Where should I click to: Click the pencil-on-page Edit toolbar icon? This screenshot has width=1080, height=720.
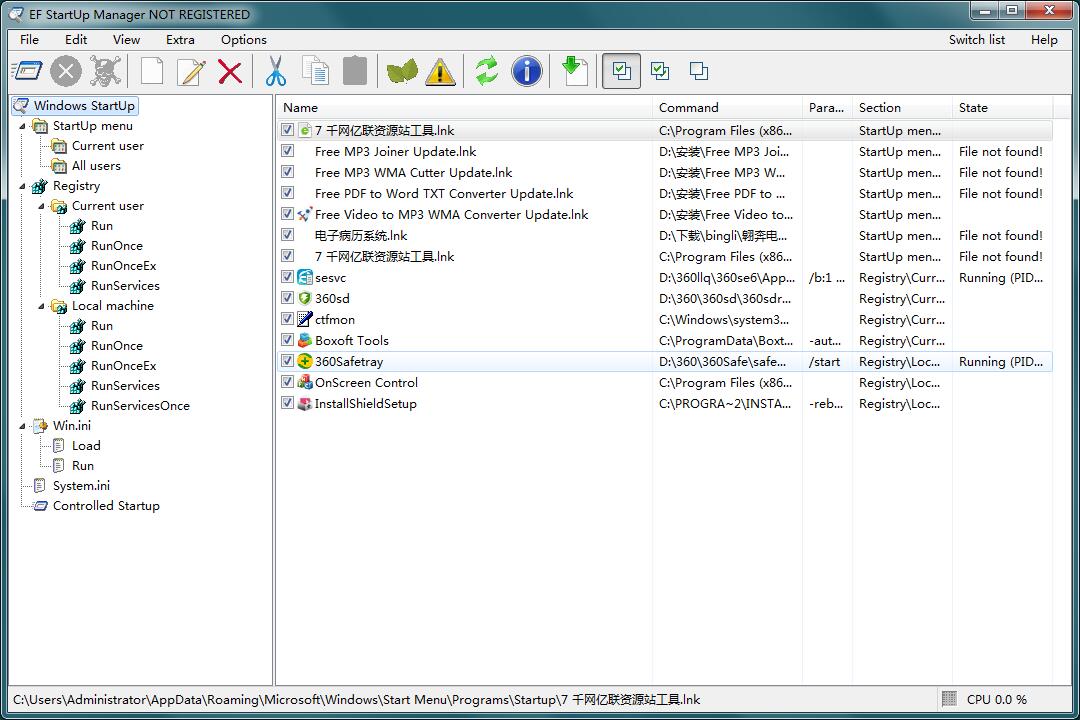click(x=191, y=71)
